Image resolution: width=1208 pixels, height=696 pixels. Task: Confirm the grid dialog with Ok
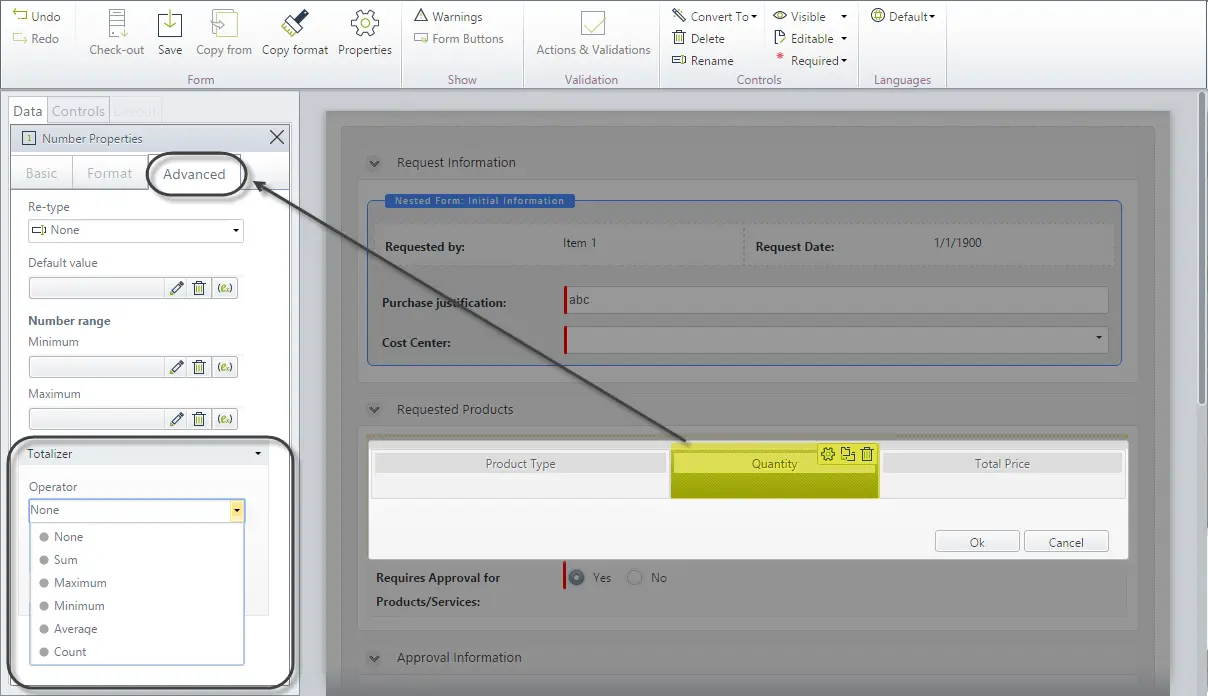(x=977, y=542)
